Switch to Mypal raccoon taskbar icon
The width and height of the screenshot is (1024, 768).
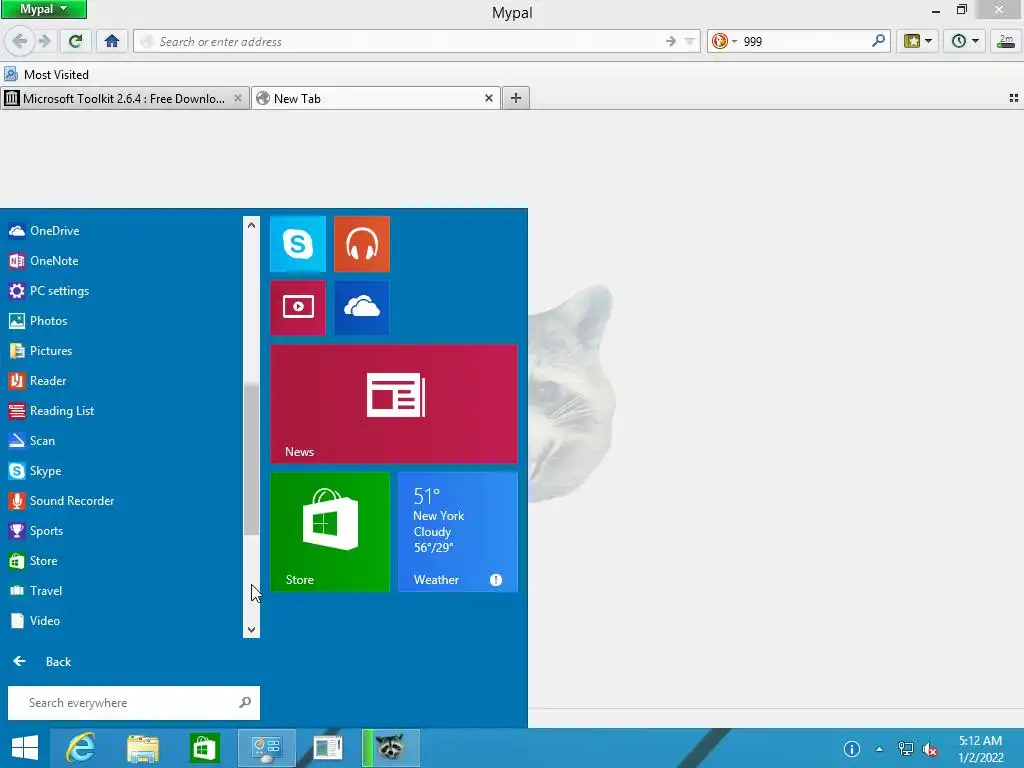tap(391, 748)
